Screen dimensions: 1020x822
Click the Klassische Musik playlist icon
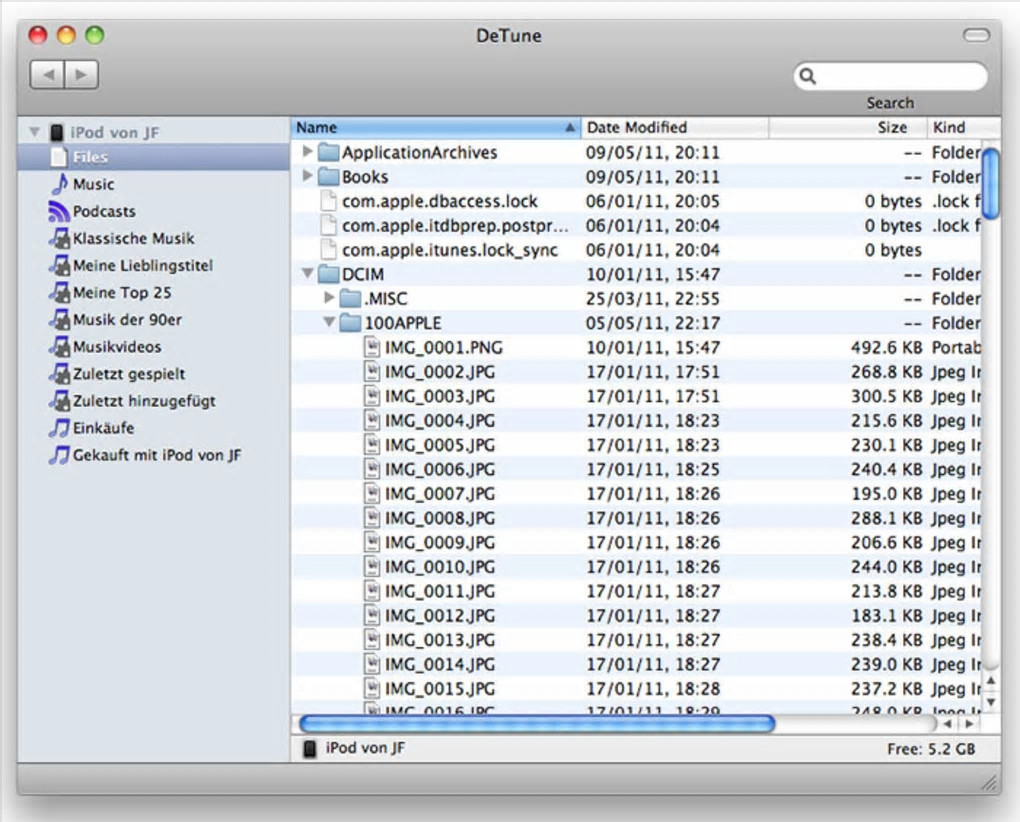click(x=59, y=239)
